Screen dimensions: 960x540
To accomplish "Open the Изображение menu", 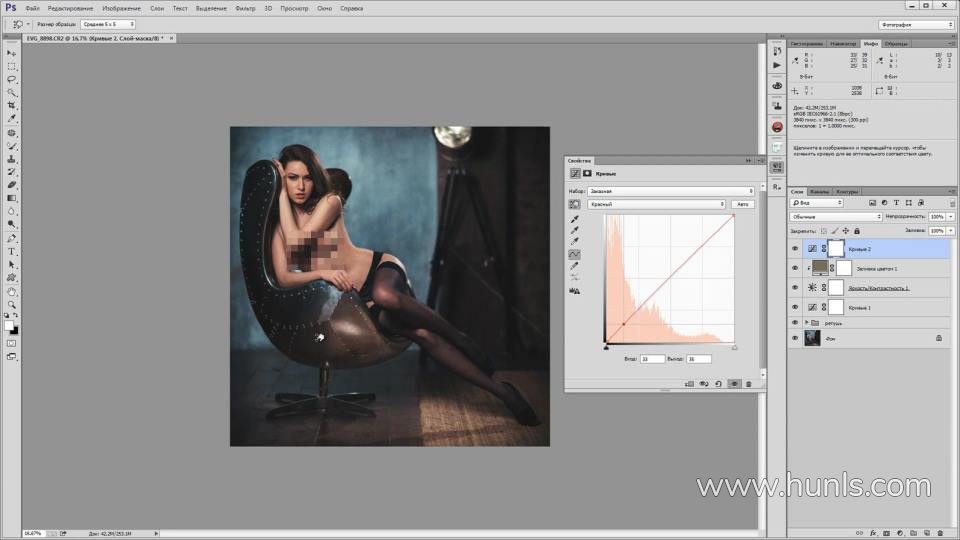I will 121,9.
